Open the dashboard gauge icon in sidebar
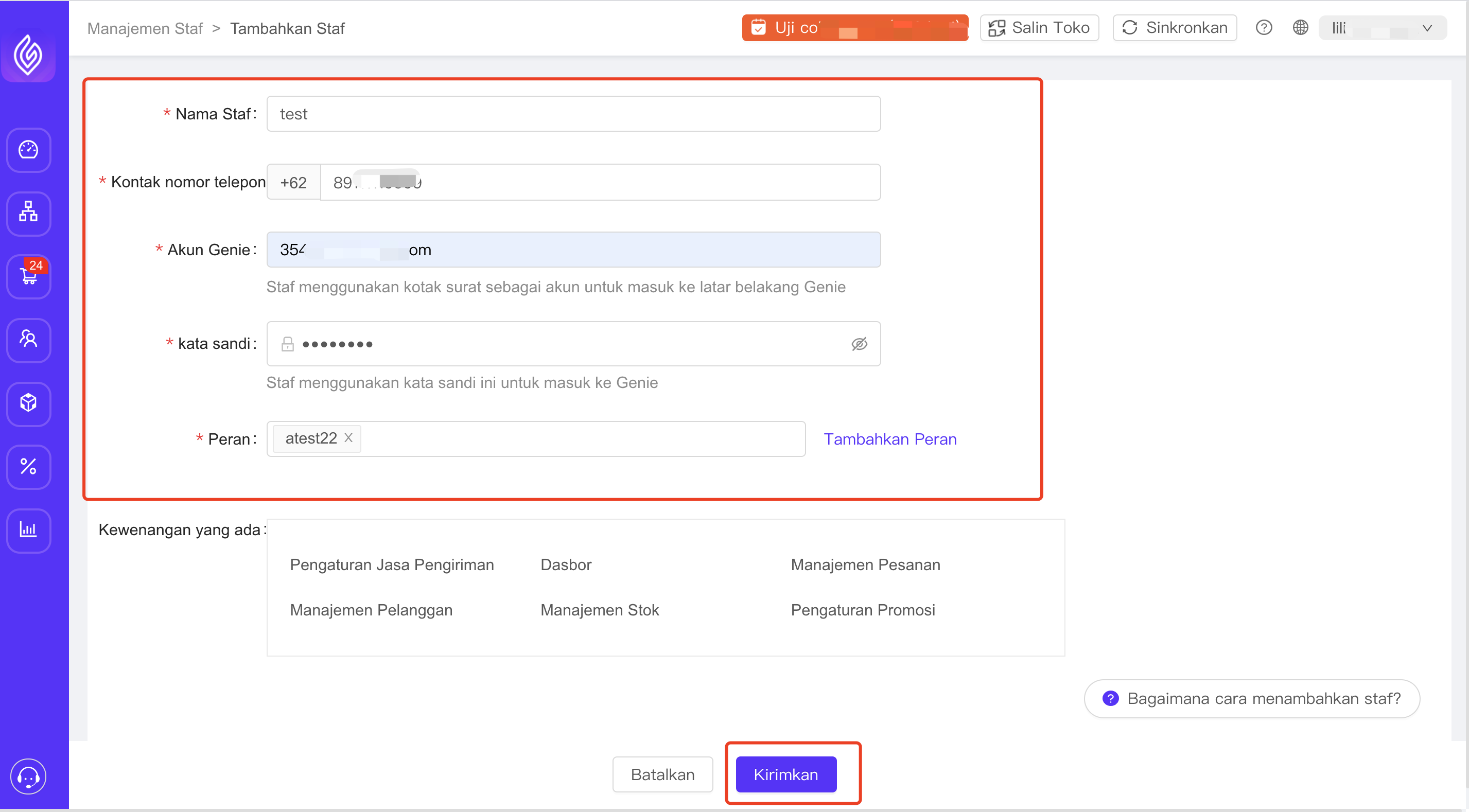1469x812 pixels. (x=28, y=150)
